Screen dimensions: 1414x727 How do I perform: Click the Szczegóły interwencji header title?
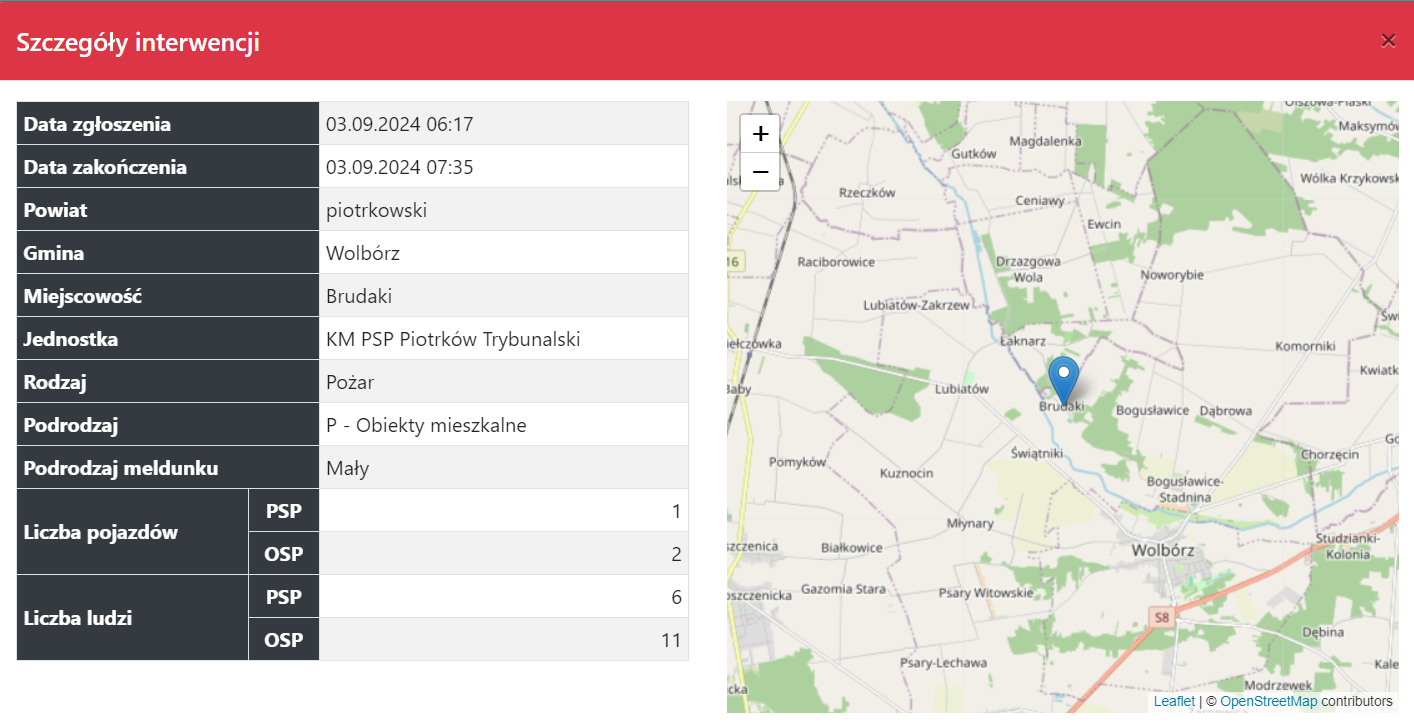point(138,42)
